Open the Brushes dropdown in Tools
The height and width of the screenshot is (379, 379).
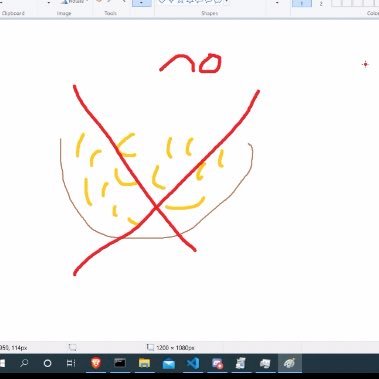point(141,3)
